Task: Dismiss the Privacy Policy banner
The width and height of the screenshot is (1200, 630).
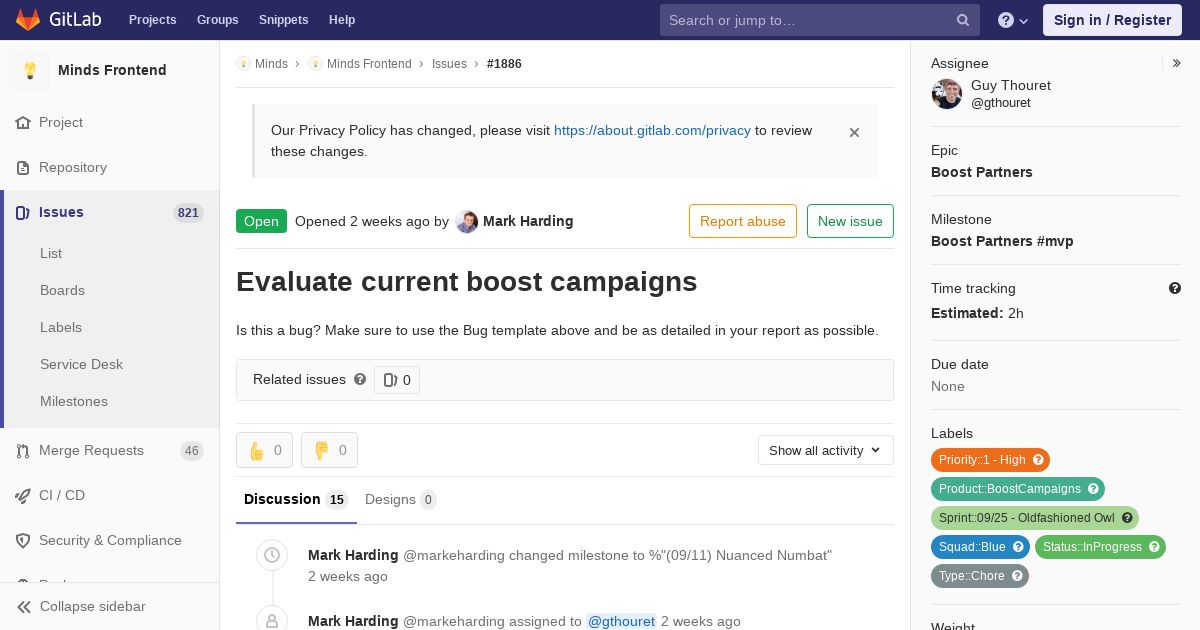Action: (854, 132)
